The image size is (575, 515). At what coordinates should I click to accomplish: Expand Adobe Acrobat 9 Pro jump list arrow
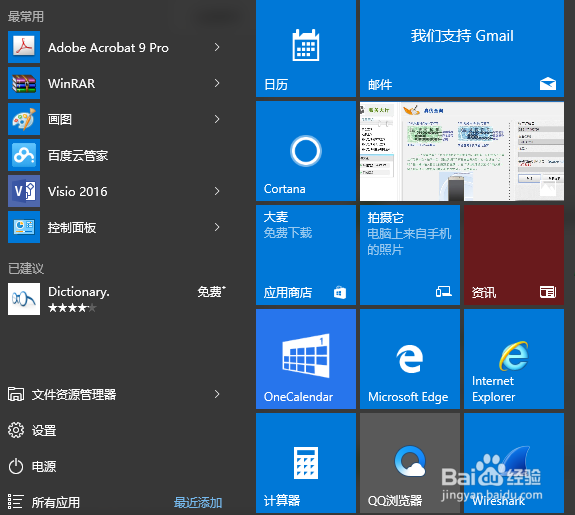point(217,47)
